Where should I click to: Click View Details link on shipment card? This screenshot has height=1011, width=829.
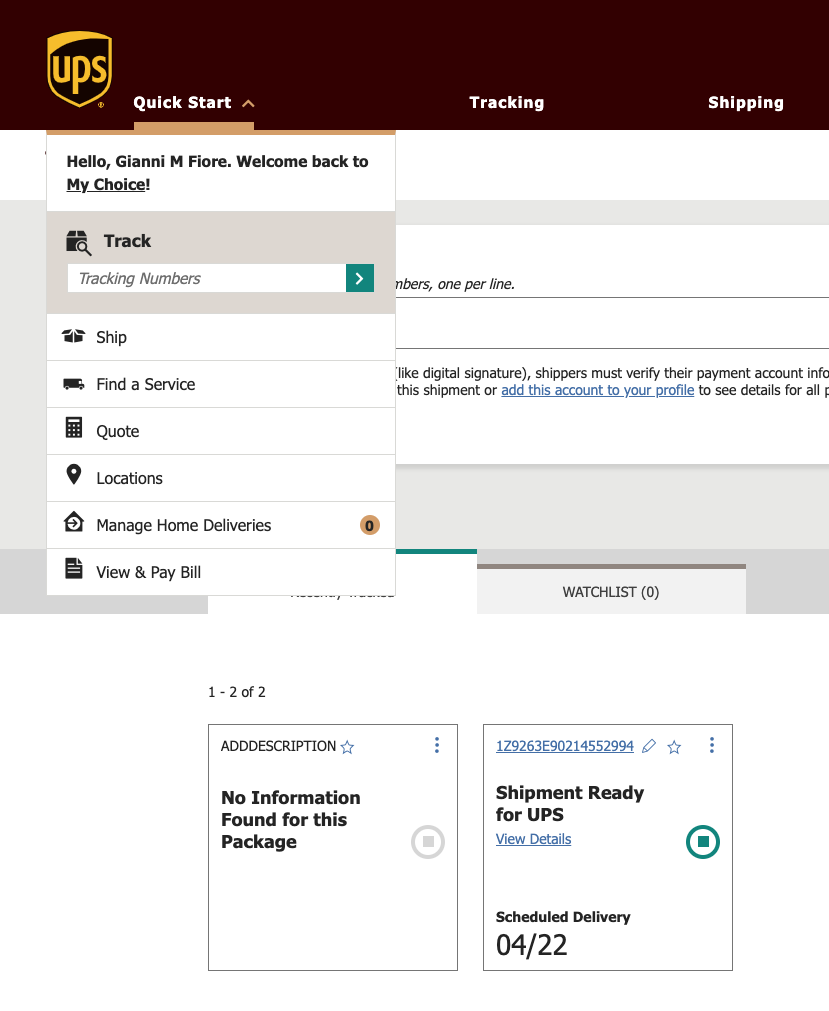[533, 839]
